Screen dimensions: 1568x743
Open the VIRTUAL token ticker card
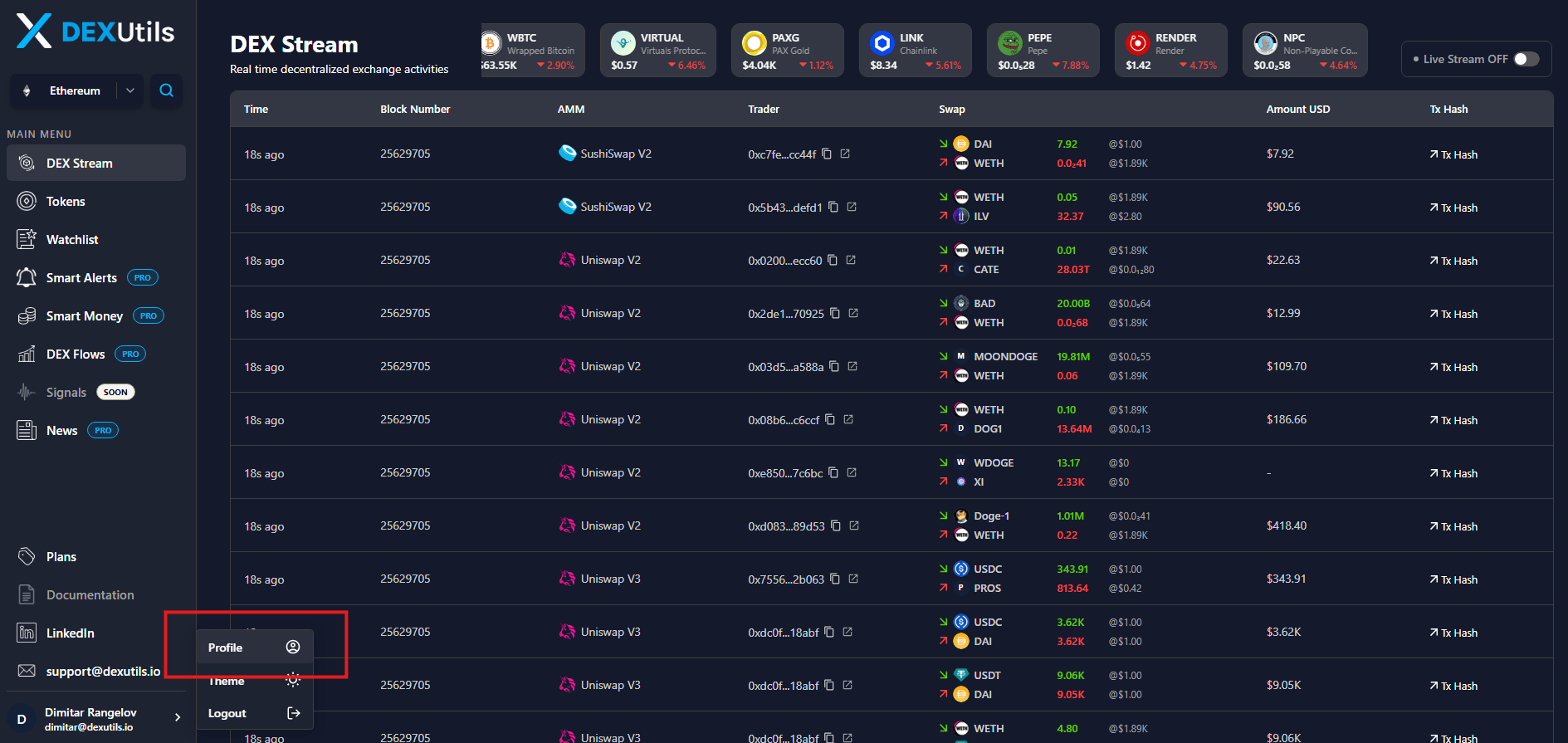click(x=658, y=51)
